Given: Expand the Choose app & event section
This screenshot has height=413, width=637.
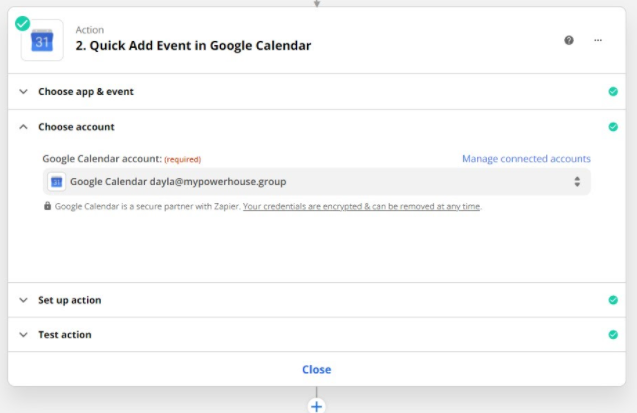Looking at the screenshot, I should (85, 92).
